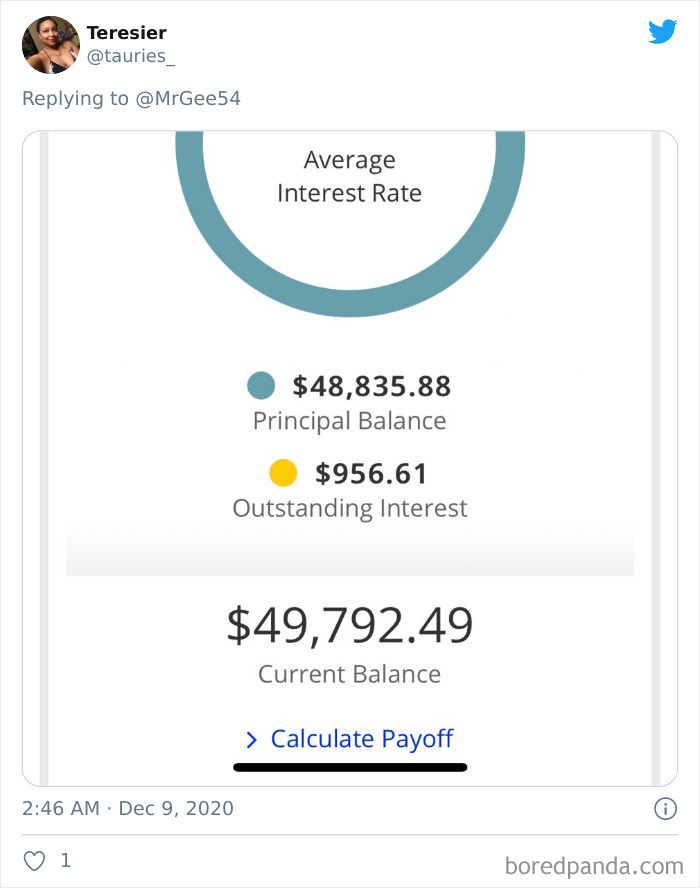Click Teresier's profile avatar

(50, 45)
